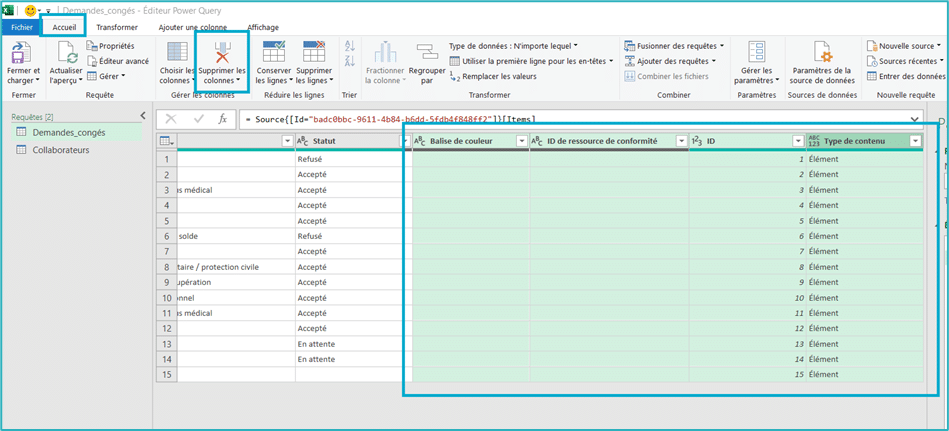This screenshot has width=949, height=431.
Task: Open Fusionner des requêtes
Action: [x=674, y=46]
